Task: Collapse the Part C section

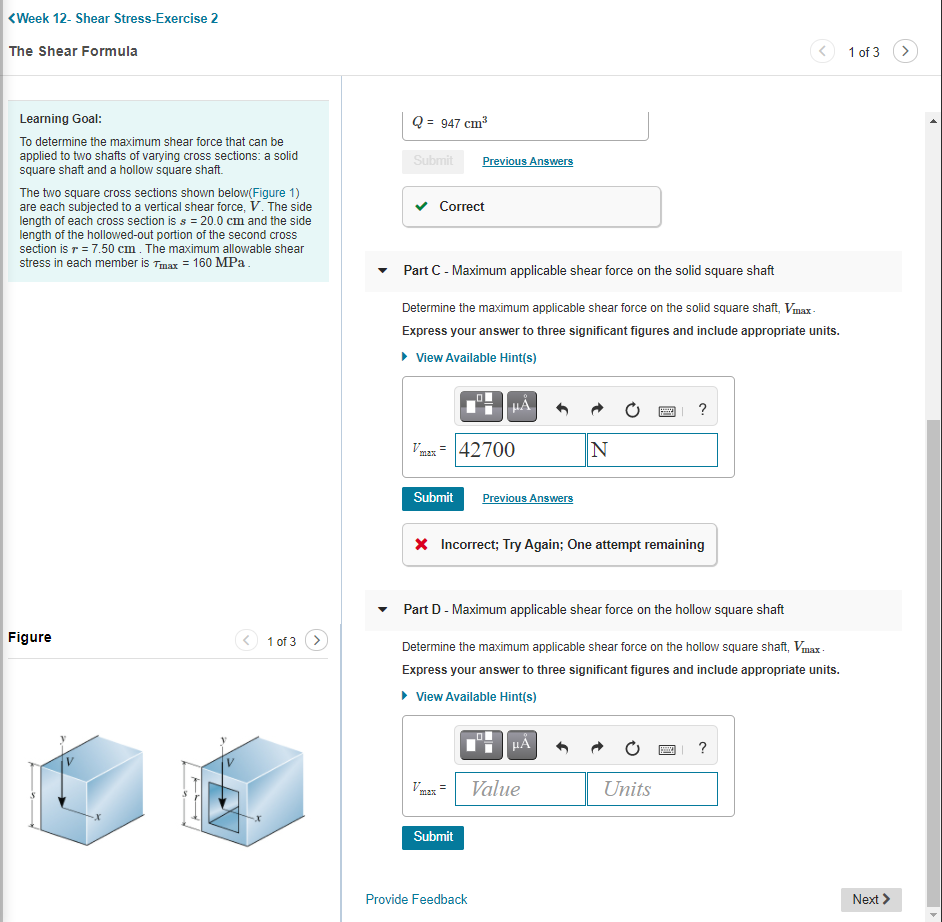Action: [x=383, y=270]
